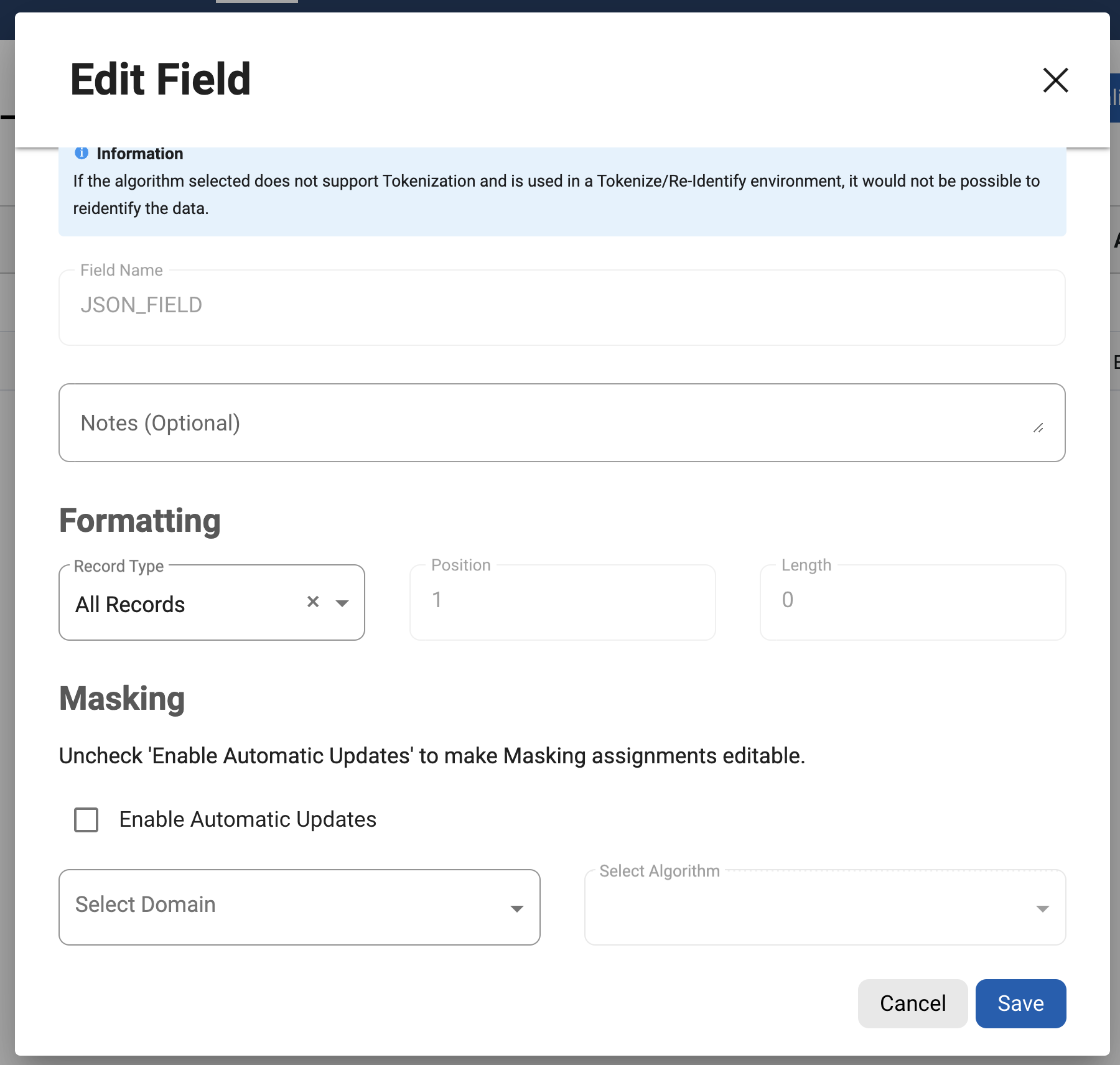Save the field changes

pyautogui.click(x=1020, y=1003)
